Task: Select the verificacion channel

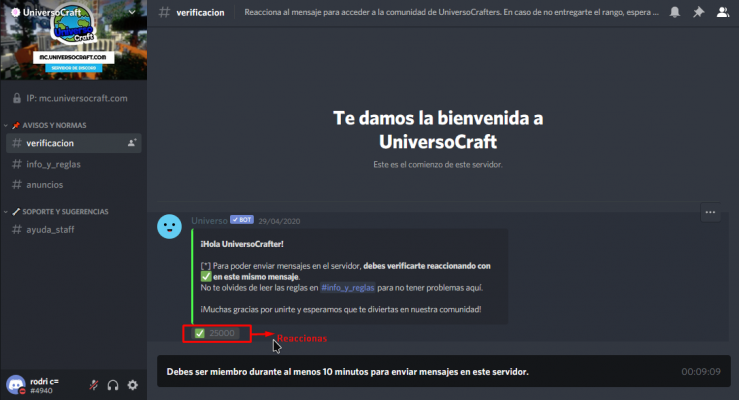Action: click(74, 143)
